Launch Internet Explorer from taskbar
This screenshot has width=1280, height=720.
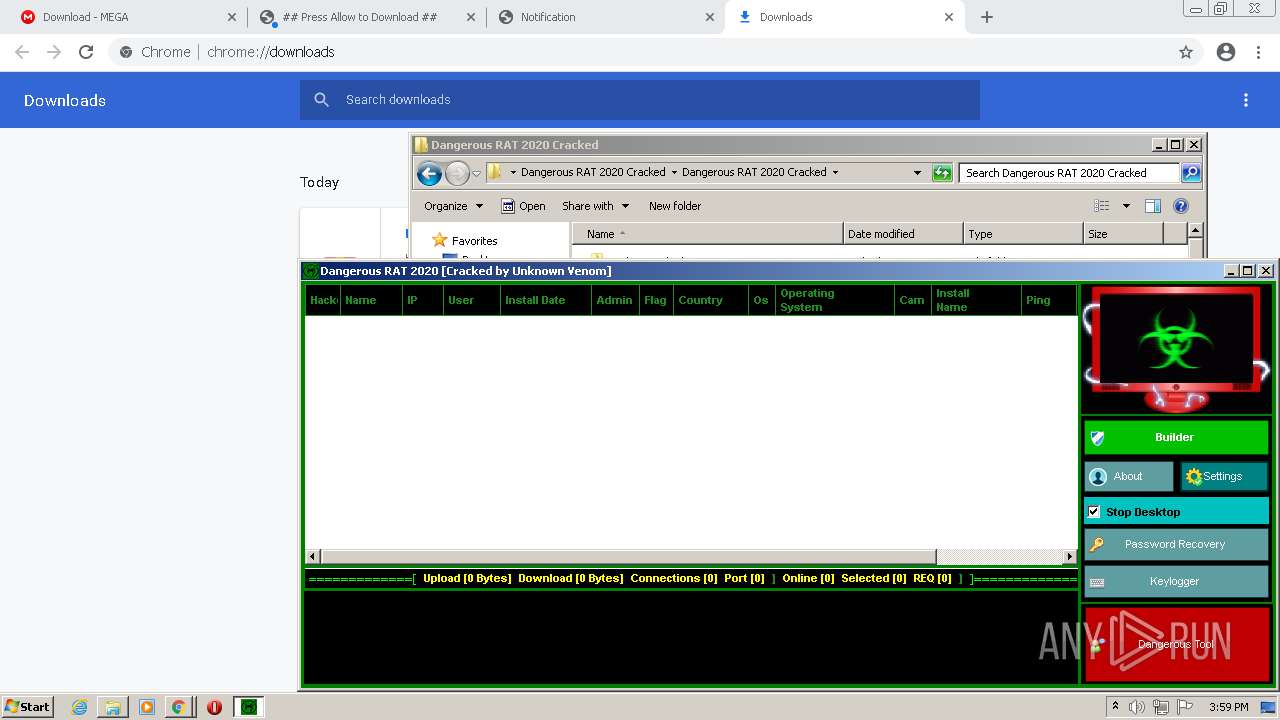coord(80,707)
